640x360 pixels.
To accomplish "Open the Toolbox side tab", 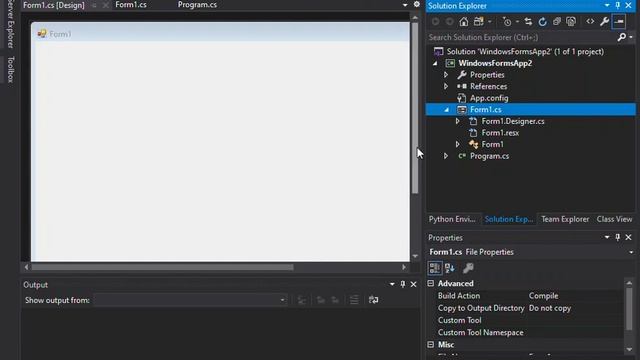I will [x=11, y=70].
